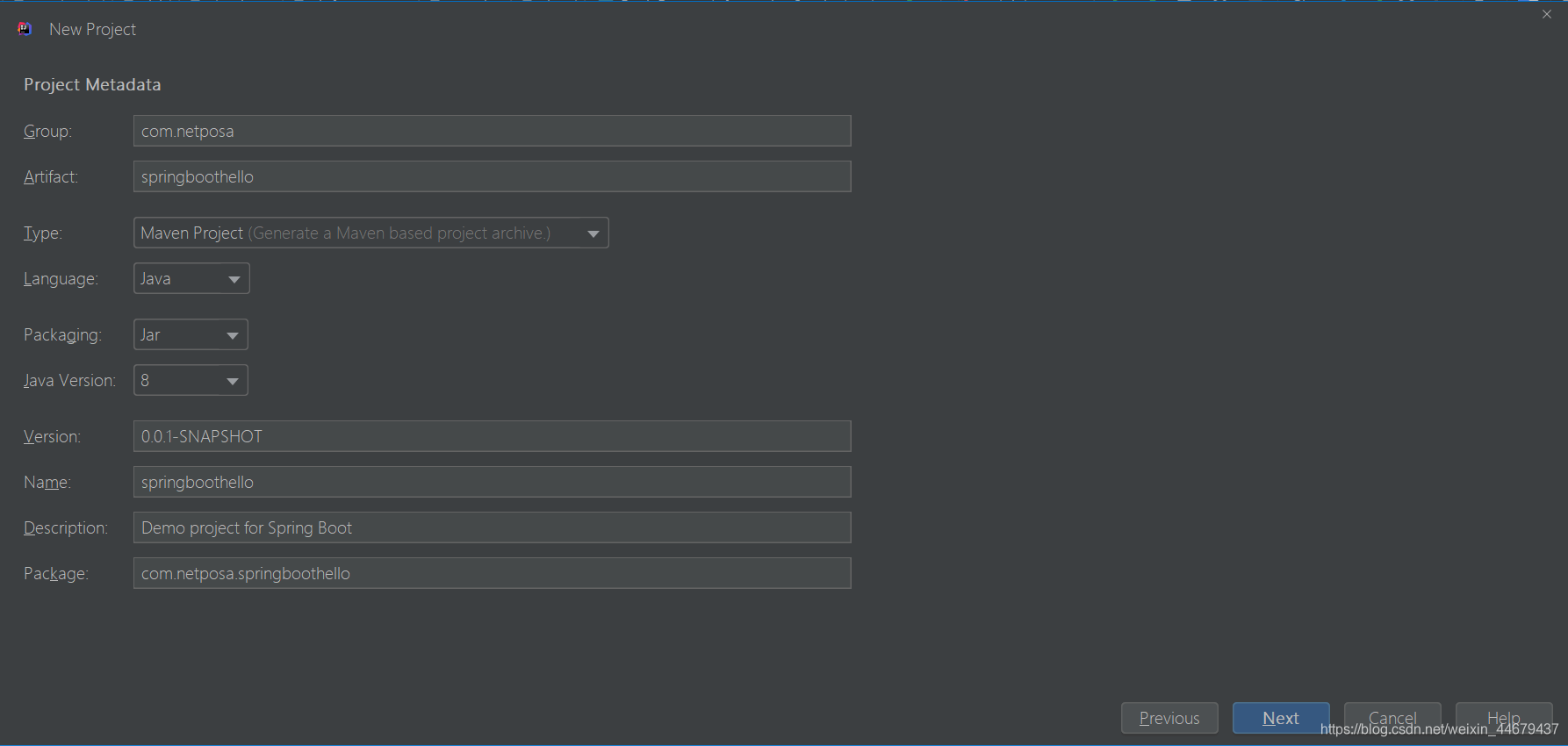Open the Packaging dropdown showing Jar
Image resolution: width=1568 pixels, height=746 pixels.
[x=191, y=334]
